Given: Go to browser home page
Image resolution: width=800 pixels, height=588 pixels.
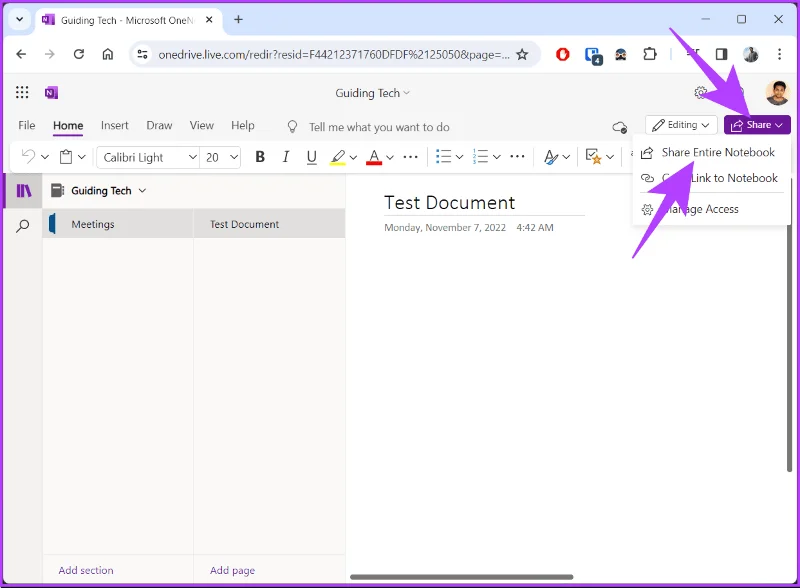Looking at the screenshot, I should click(108, 54).
